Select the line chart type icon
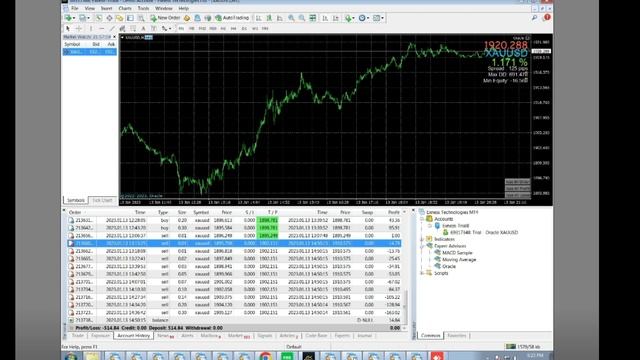 (280, 18)
